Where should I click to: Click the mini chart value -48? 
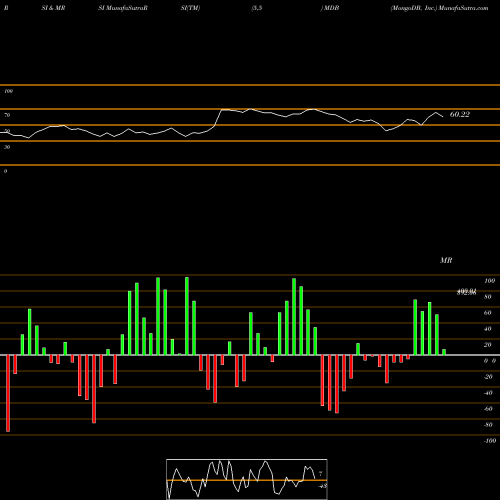322,486
